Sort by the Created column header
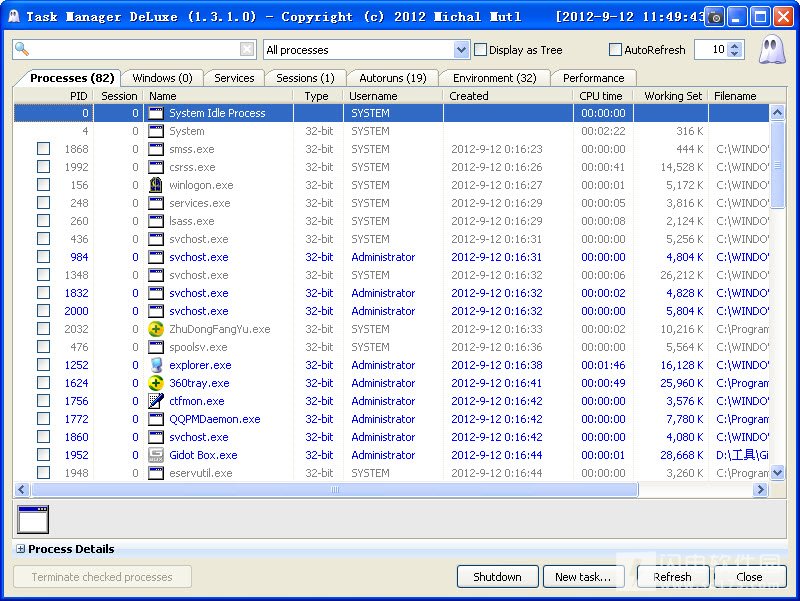 click(x=508, y=96)
